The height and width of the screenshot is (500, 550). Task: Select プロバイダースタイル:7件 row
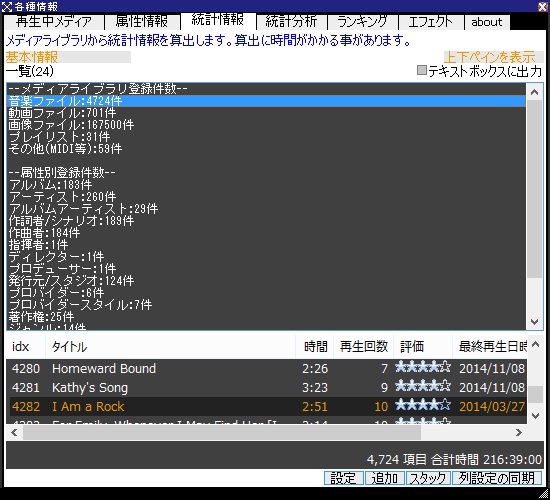pos(266,305)
